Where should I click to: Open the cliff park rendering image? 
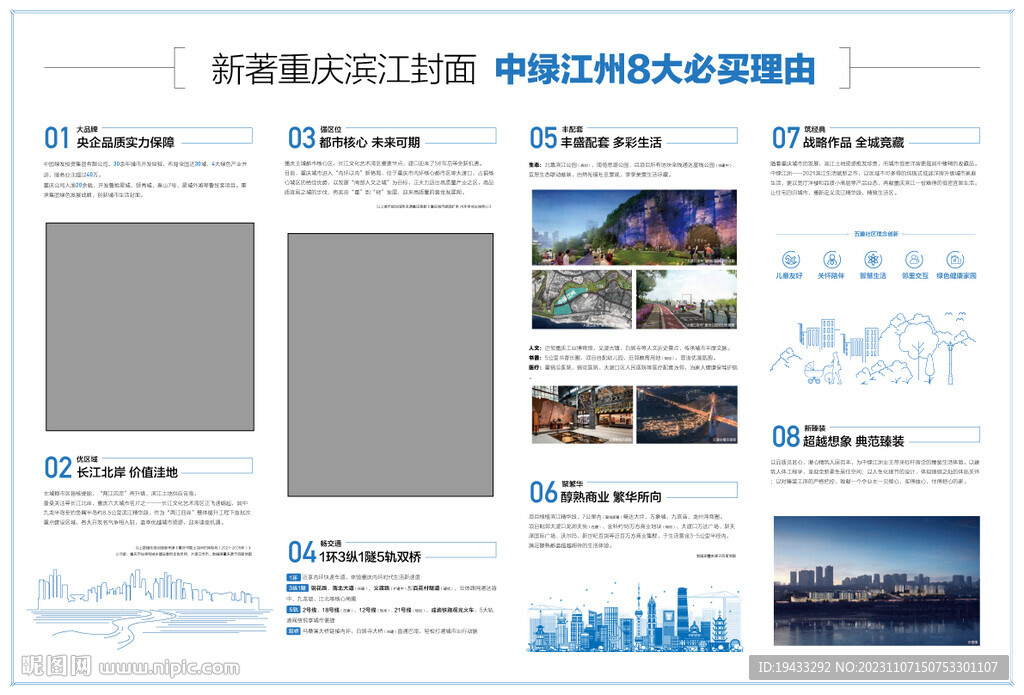(634, 227)
